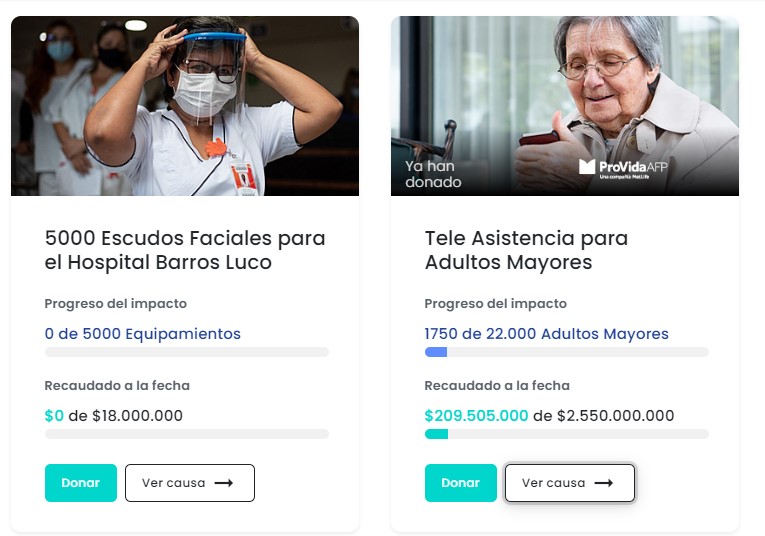This screenshot has width=765, height=536.
Task: Click the Equipamientos impact progress bar
Action: click(x=187, y=352)
